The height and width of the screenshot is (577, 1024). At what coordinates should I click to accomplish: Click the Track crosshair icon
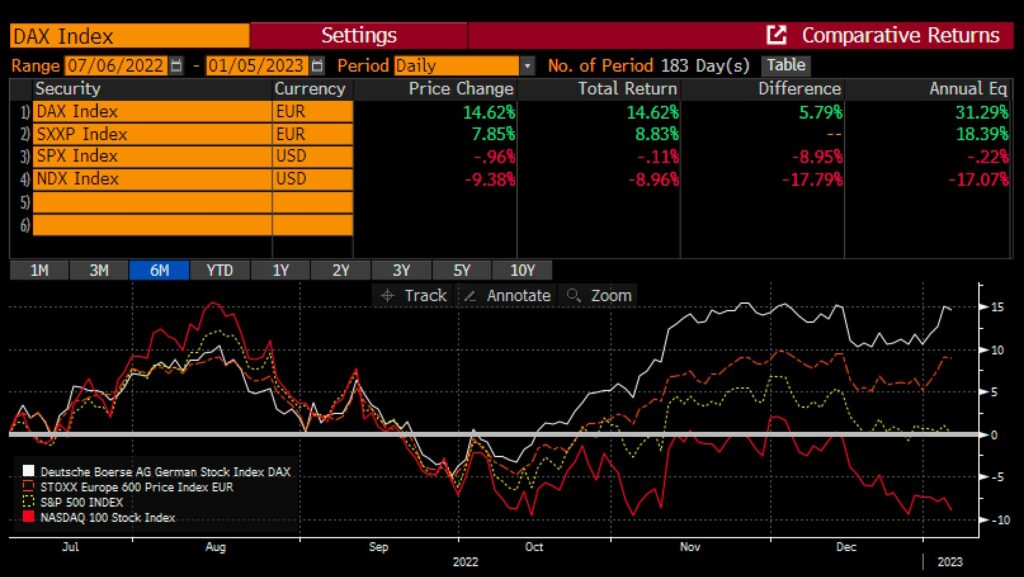[x=387, y=296]
